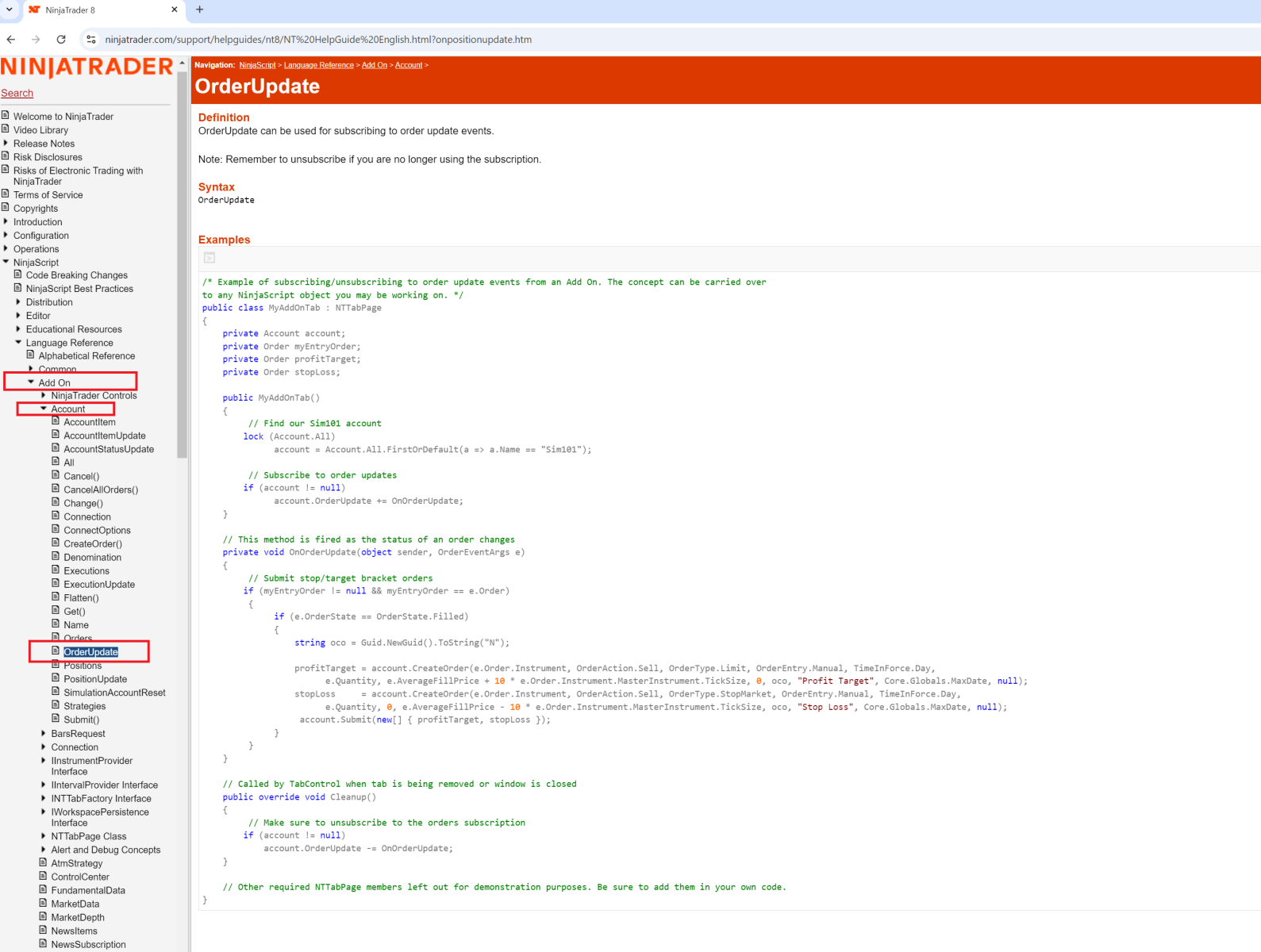The width and height of the screenshot is (1261, 952).
Task: Collapse the Language Reference node arrow
Action: [x=18, y=342]
